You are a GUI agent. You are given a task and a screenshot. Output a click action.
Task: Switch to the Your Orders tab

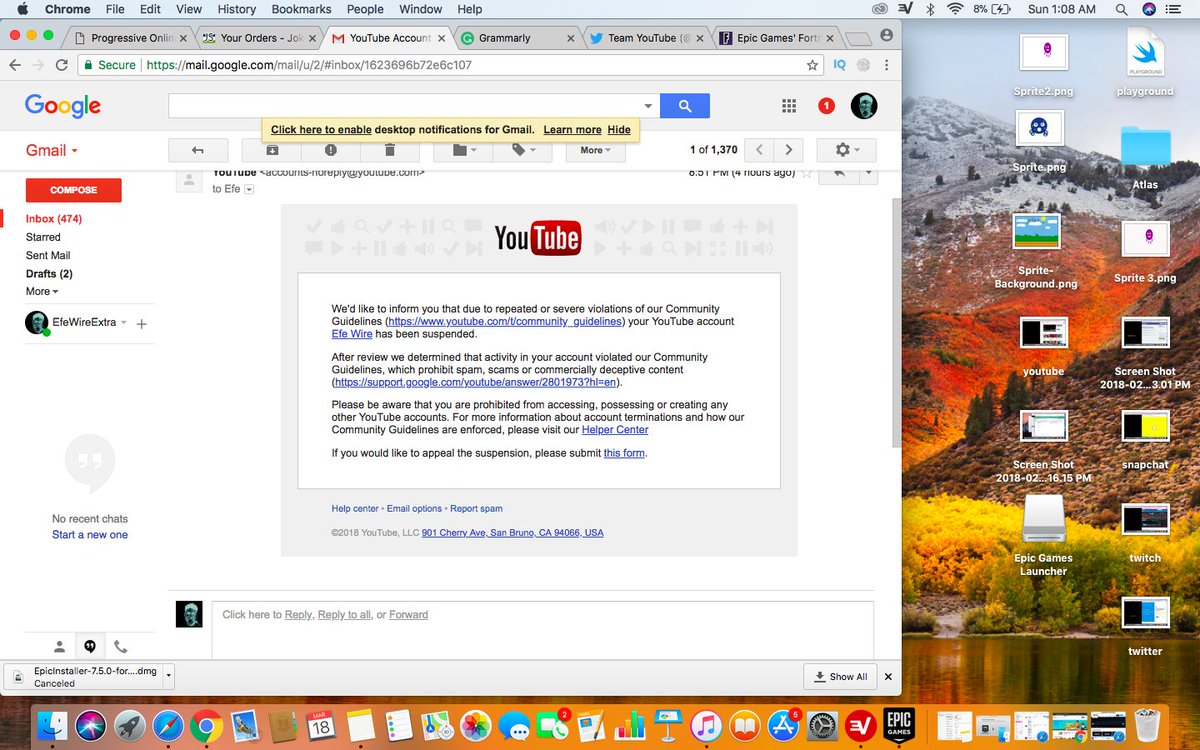click(x=259, y=38)
